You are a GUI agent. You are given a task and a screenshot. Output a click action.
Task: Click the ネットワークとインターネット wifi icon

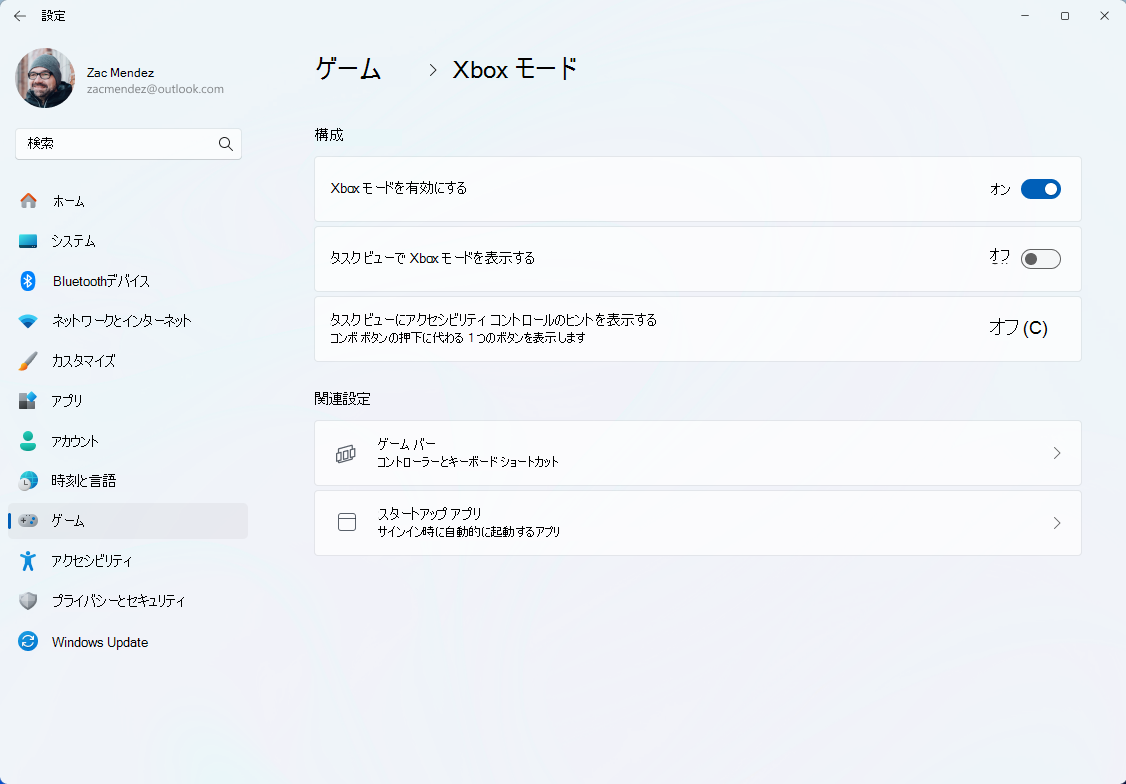(28, 321)
